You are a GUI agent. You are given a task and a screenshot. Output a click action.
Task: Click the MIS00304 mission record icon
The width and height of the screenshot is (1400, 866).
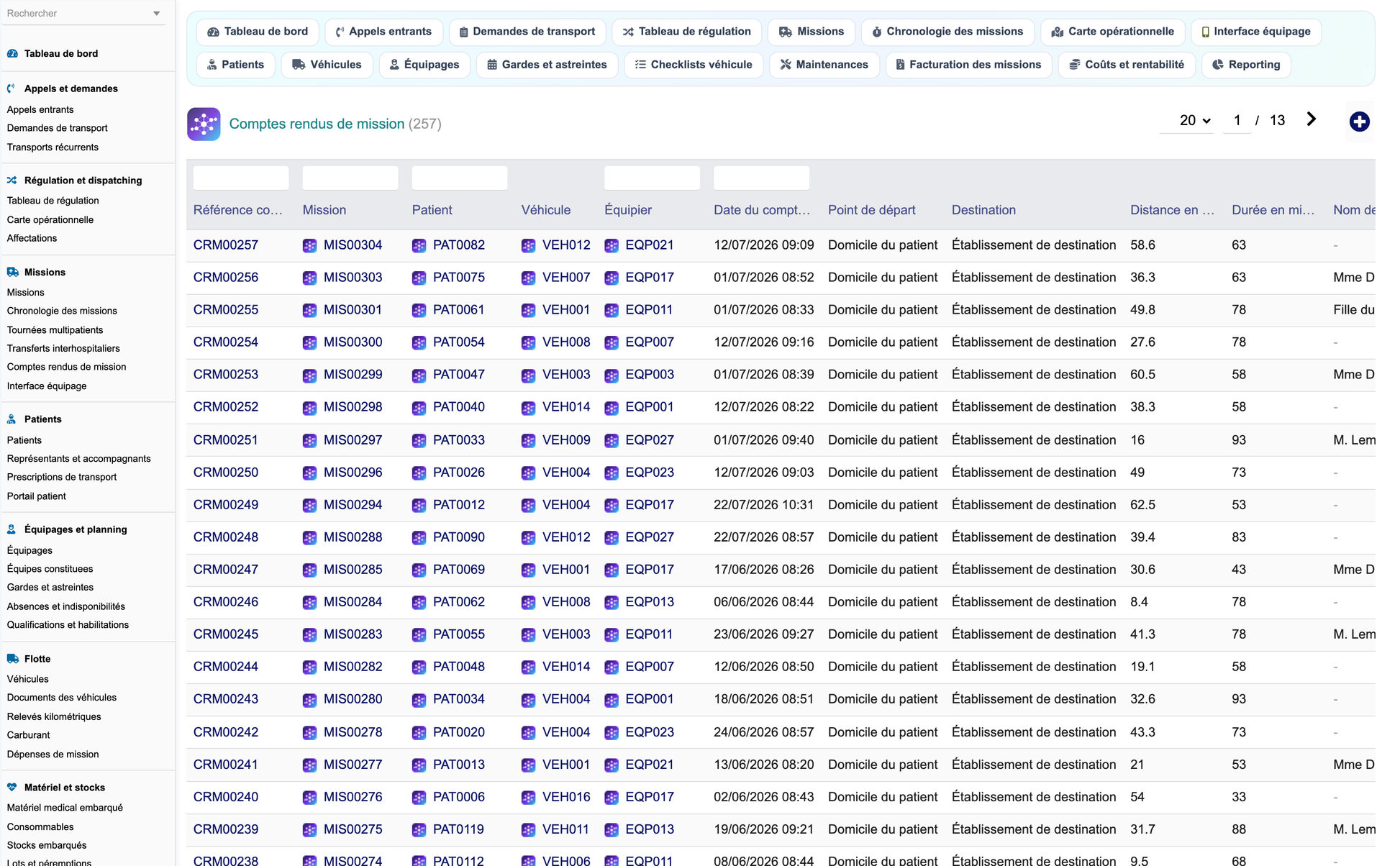309,245
